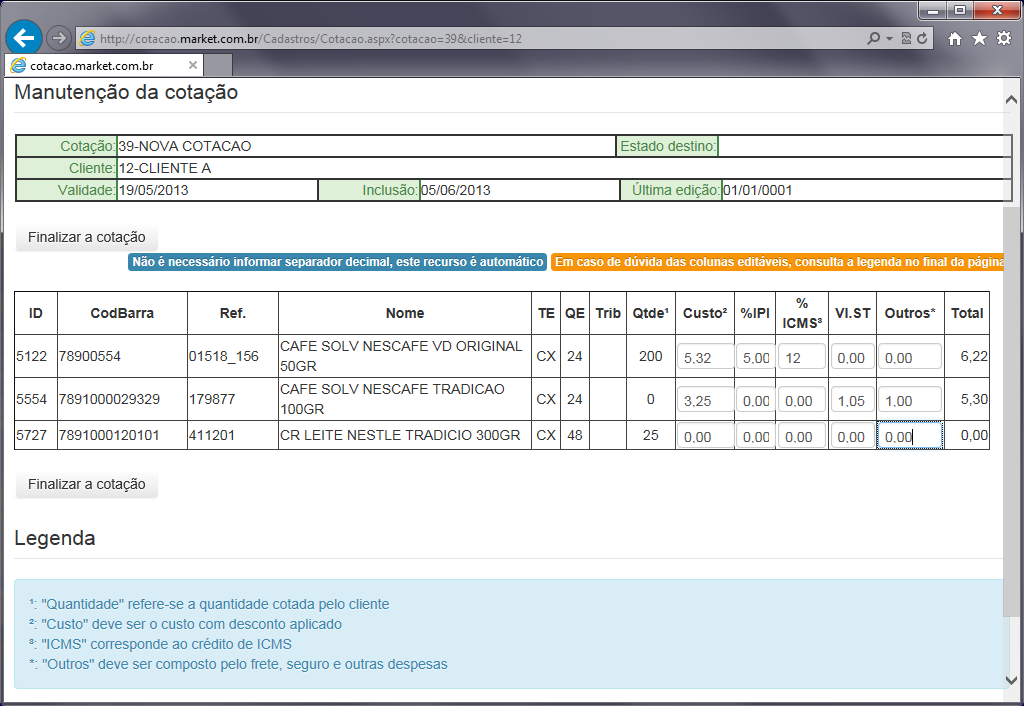The image size is (1024, 706).
Task: Click the ICMS legend note line
Action: [x=161, y=644]
